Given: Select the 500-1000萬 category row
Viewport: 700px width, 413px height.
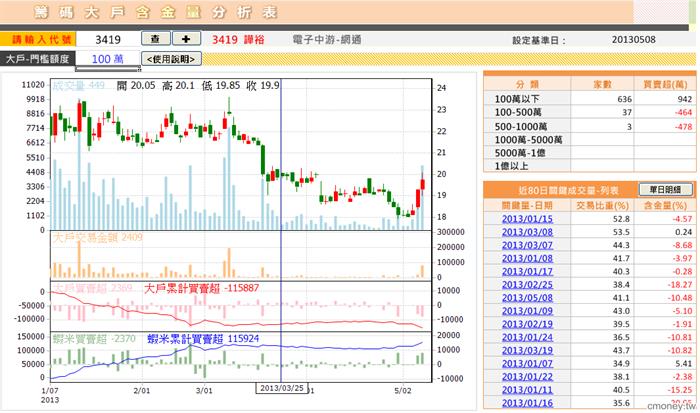Looking at the screenshot, I should click(x=589, y=126).
